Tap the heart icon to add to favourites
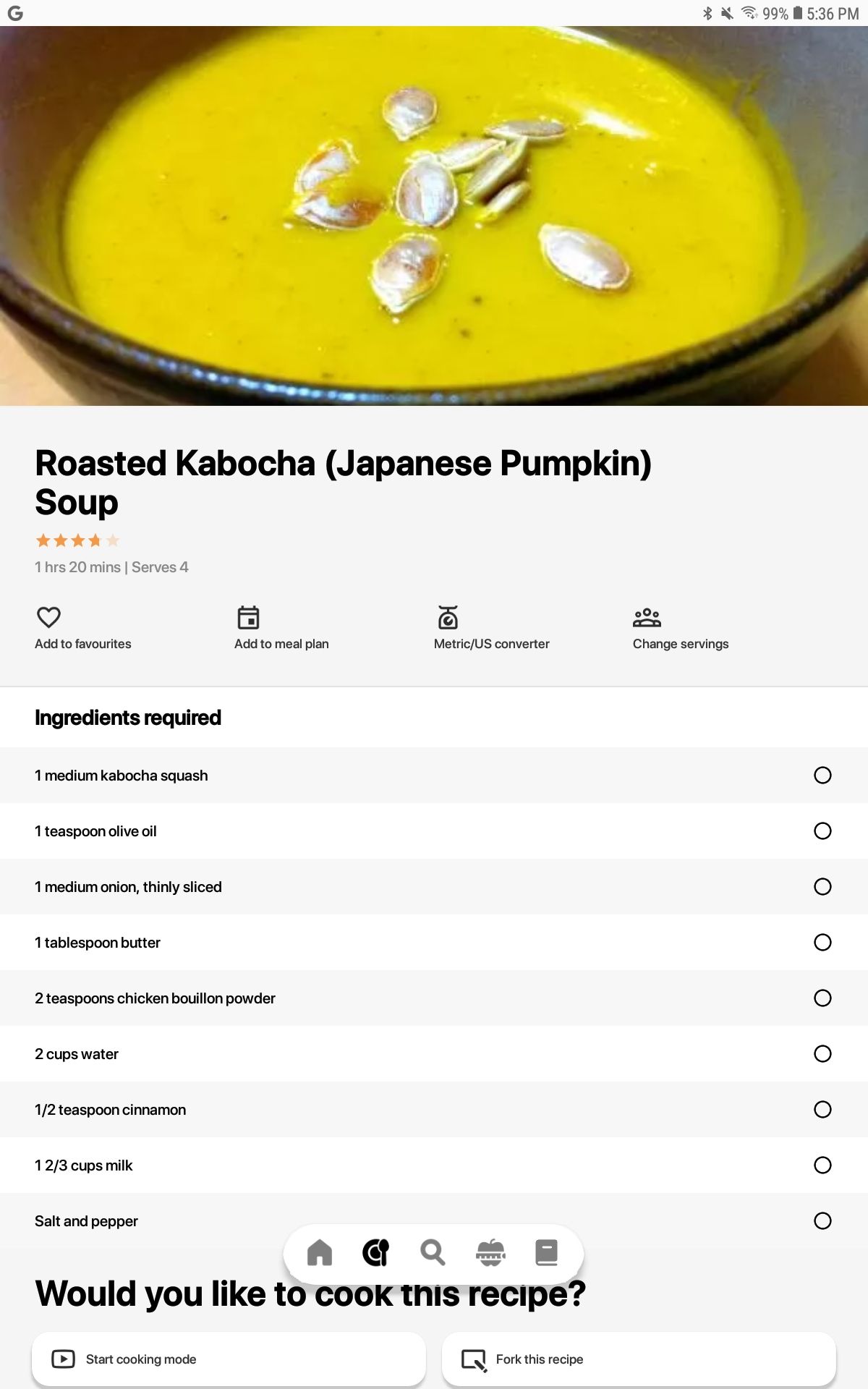 click(48, 617)
